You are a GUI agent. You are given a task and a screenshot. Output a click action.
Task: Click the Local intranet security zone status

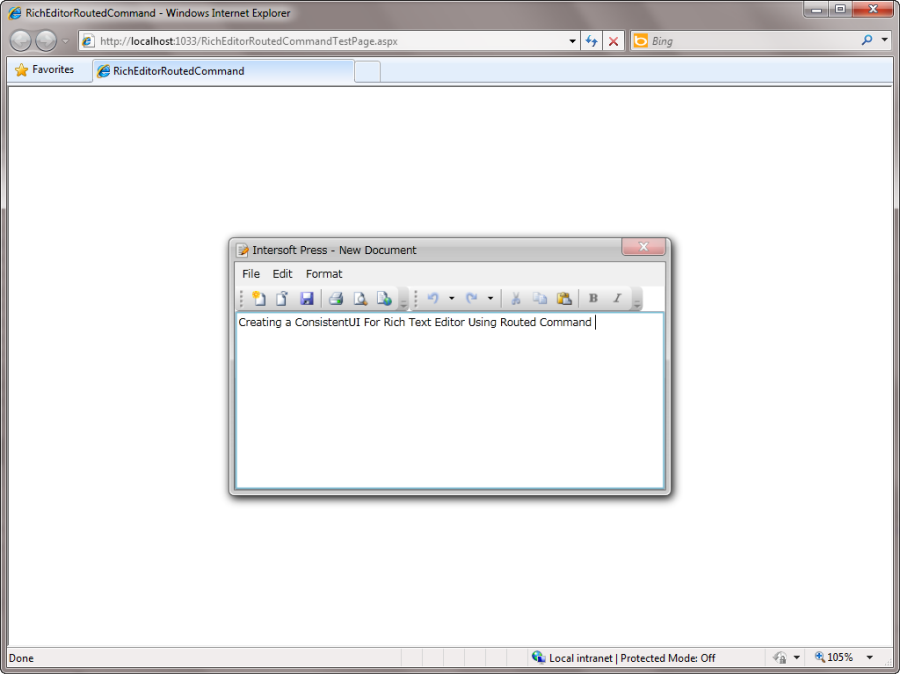[x=624, y=658]
